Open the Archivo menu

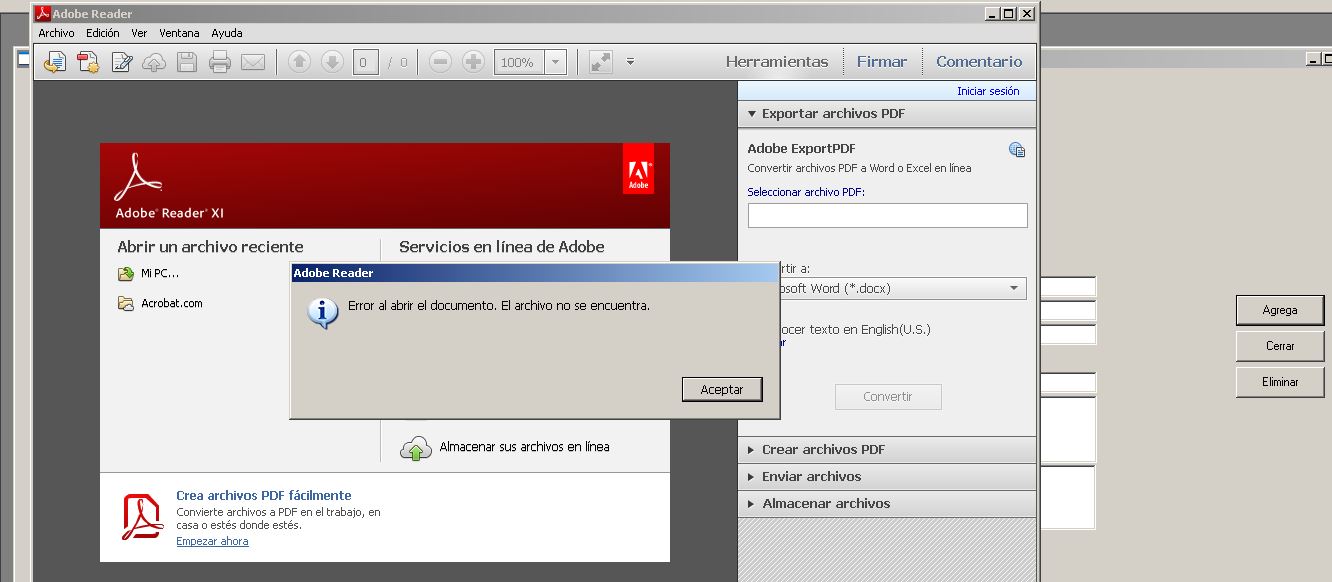(x=56, y=33)
